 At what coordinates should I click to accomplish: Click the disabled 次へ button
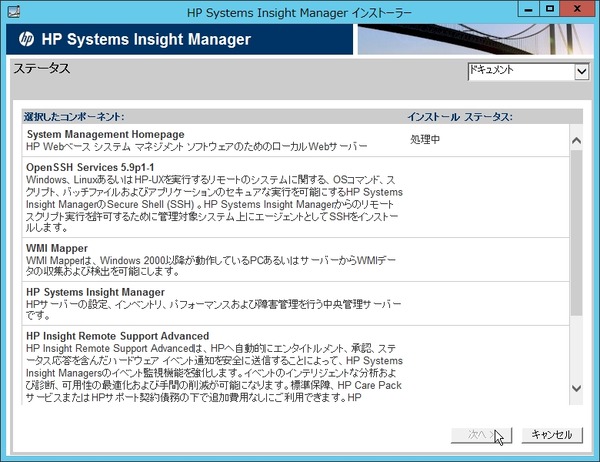(481, 435)
